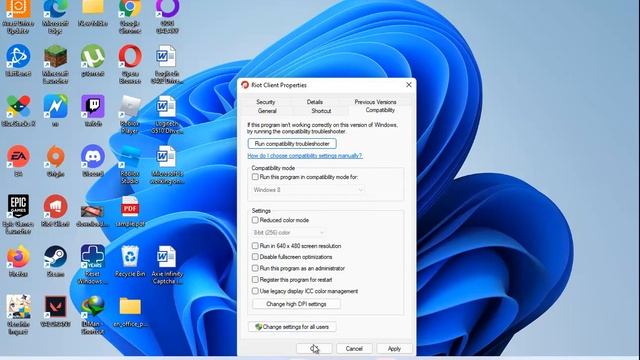Click the Apply button
The height and width of the screenshot is (360, 640).
click(394, 349)
